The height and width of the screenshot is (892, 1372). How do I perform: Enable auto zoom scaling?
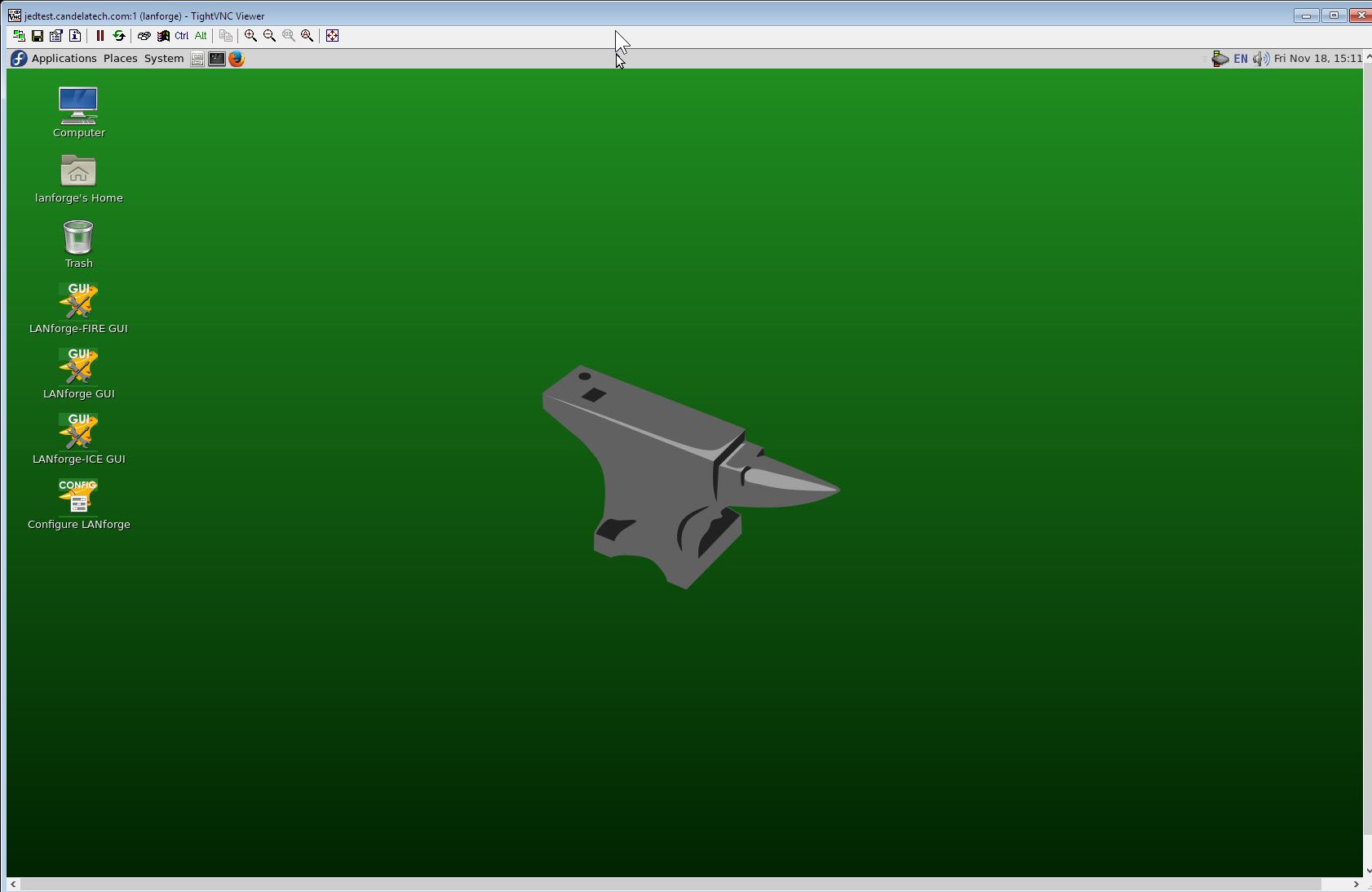(x=308, y=36)
